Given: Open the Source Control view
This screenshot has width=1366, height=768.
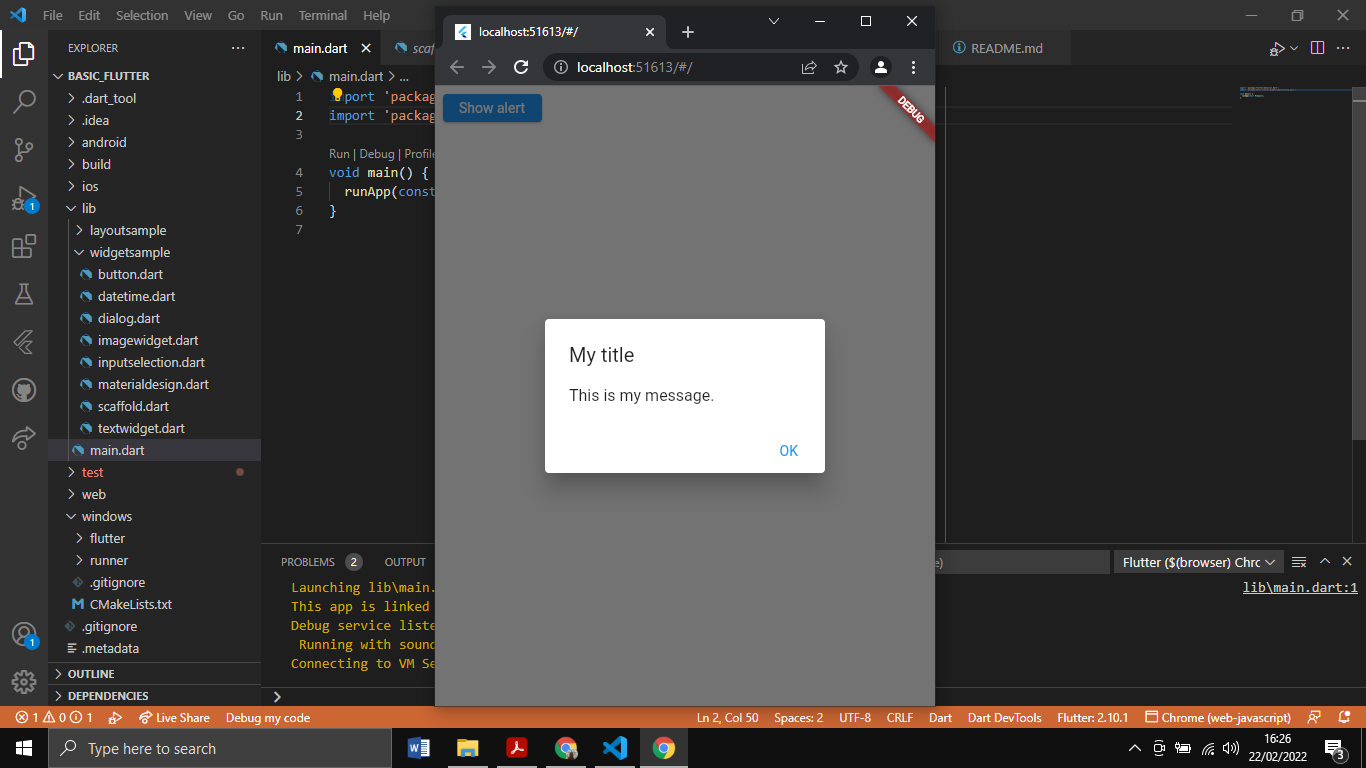Looking at the screenshot, I should pyautogui.click(x=24, y=147).
